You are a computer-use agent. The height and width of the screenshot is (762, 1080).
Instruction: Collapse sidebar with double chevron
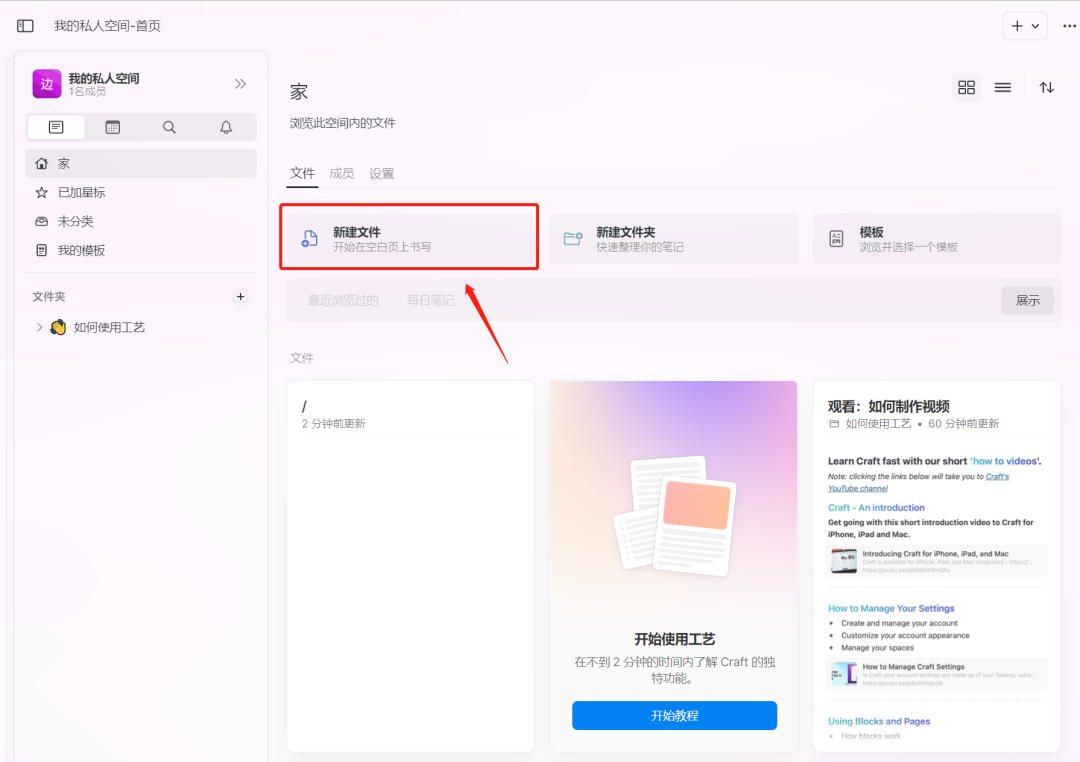pyautogui.click(x=240, y=84)
